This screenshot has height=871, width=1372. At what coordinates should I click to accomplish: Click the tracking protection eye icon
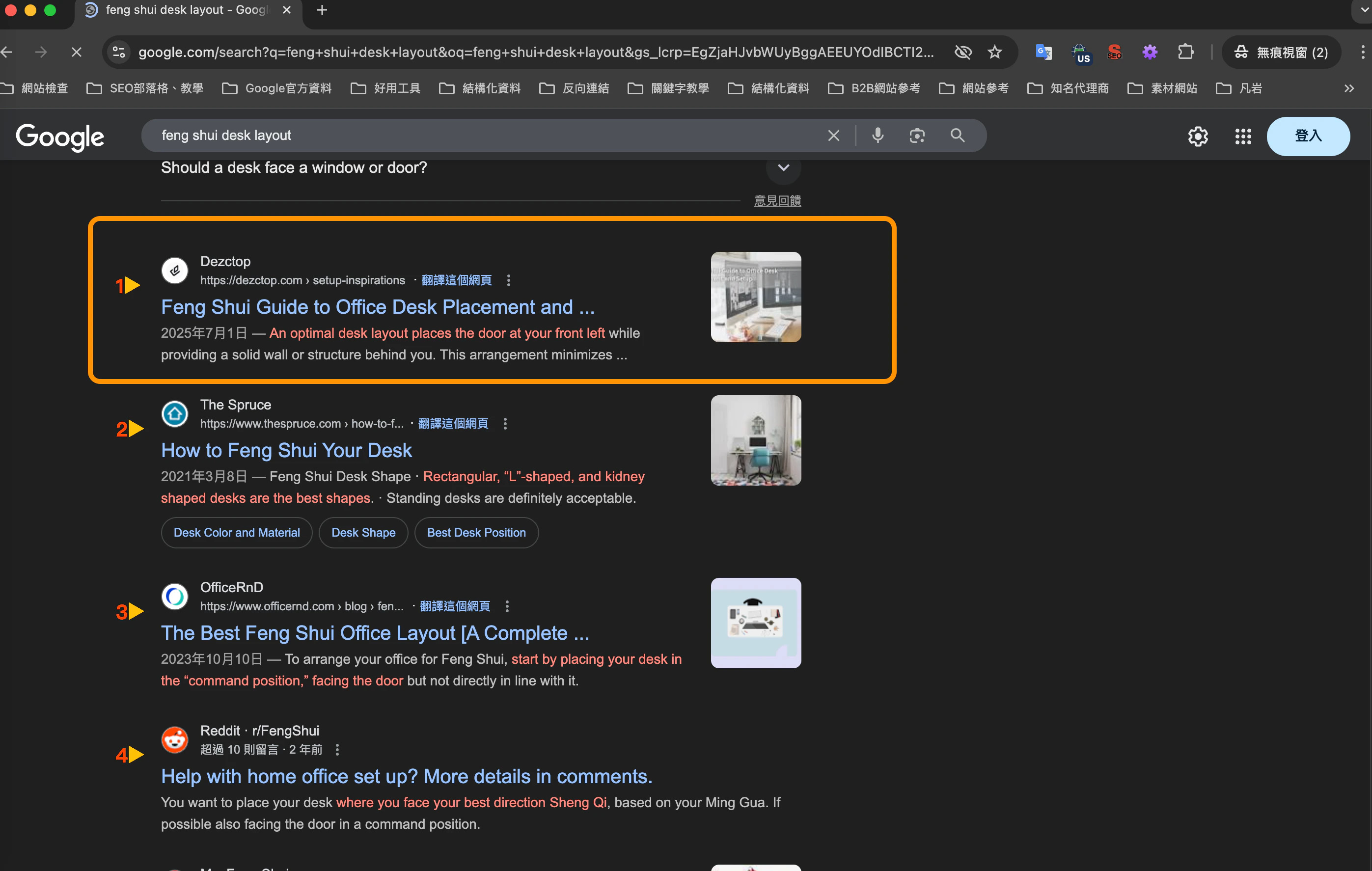pyautogui.click(x=963, y=53)
